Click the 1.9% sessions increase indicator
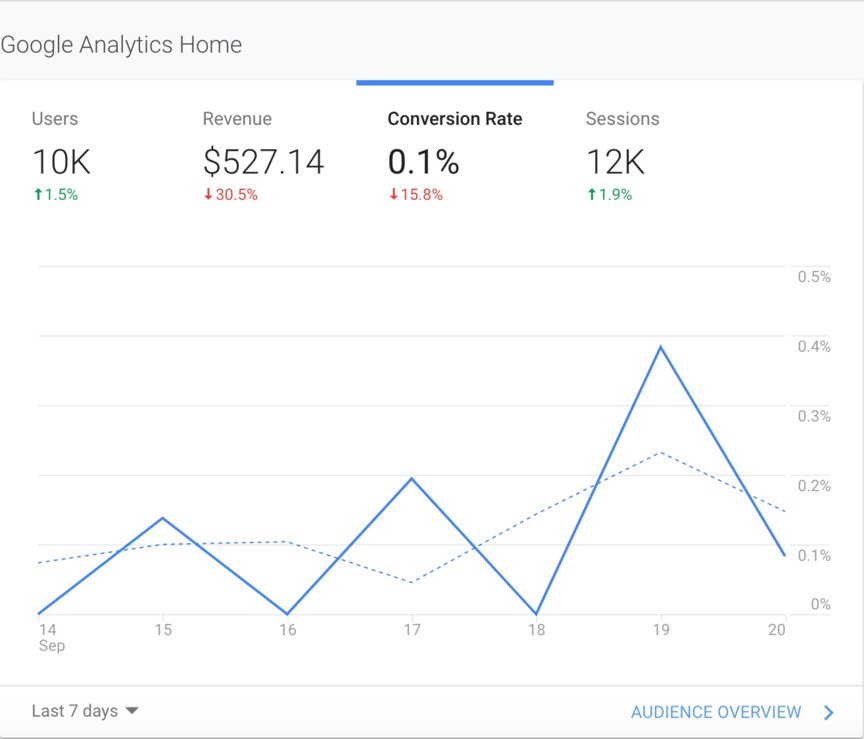This screenshot has height=739, width=864. click(609, 195)
